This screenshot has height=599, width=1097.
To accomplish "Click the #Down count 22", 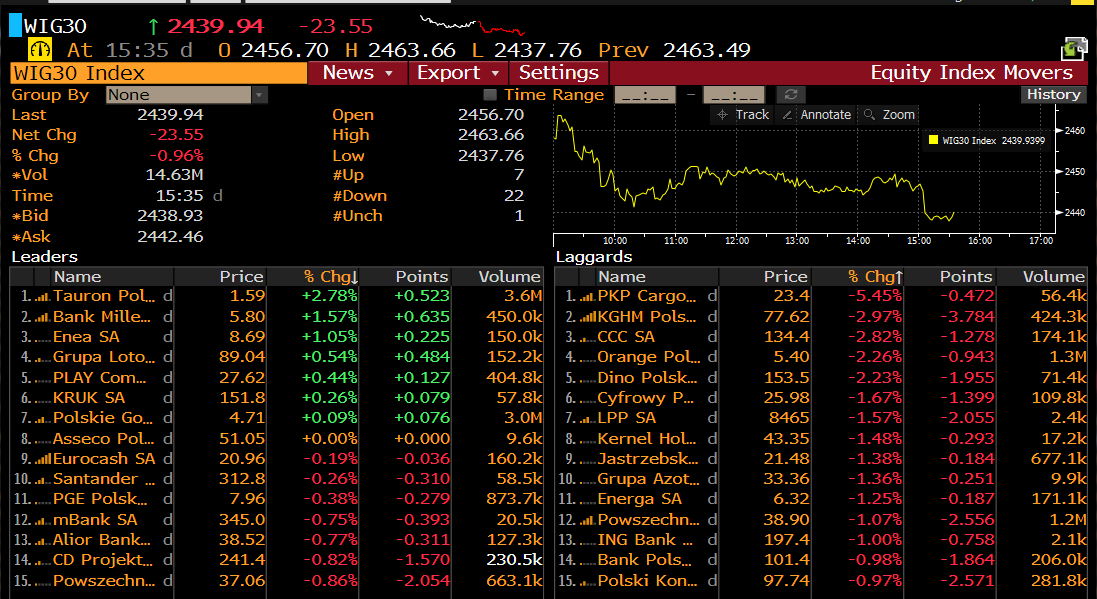I will tap(514, 196).
